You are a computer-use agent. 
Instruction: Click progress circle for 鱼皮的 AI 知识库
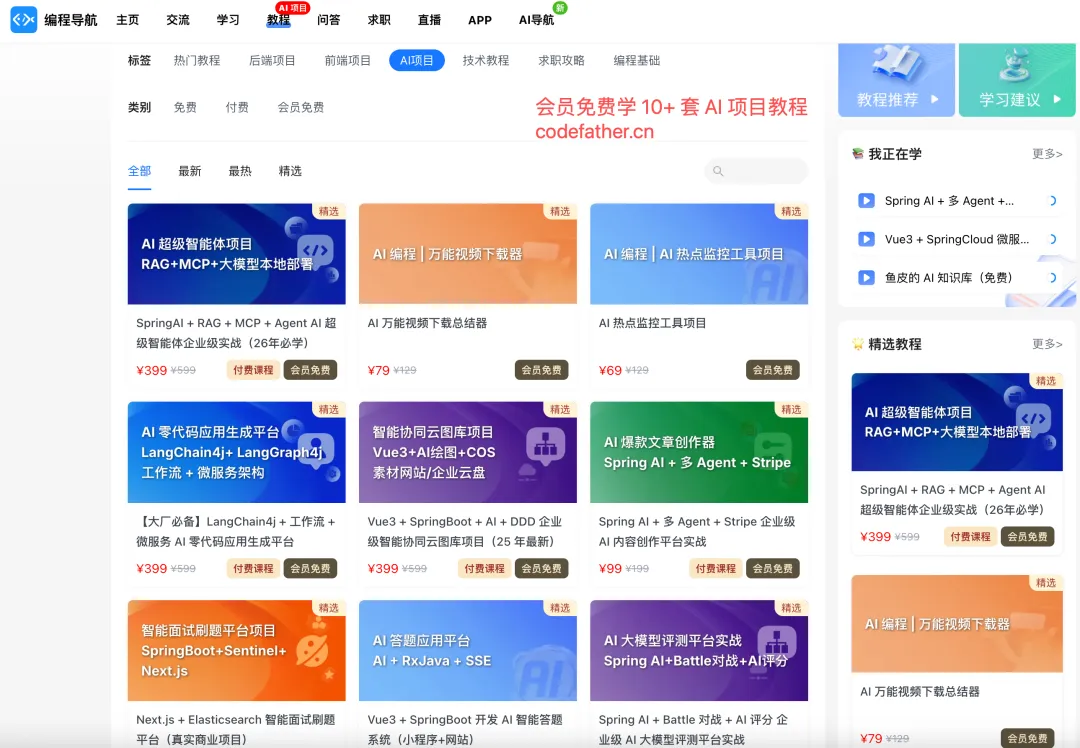[x=1052, y=278]
